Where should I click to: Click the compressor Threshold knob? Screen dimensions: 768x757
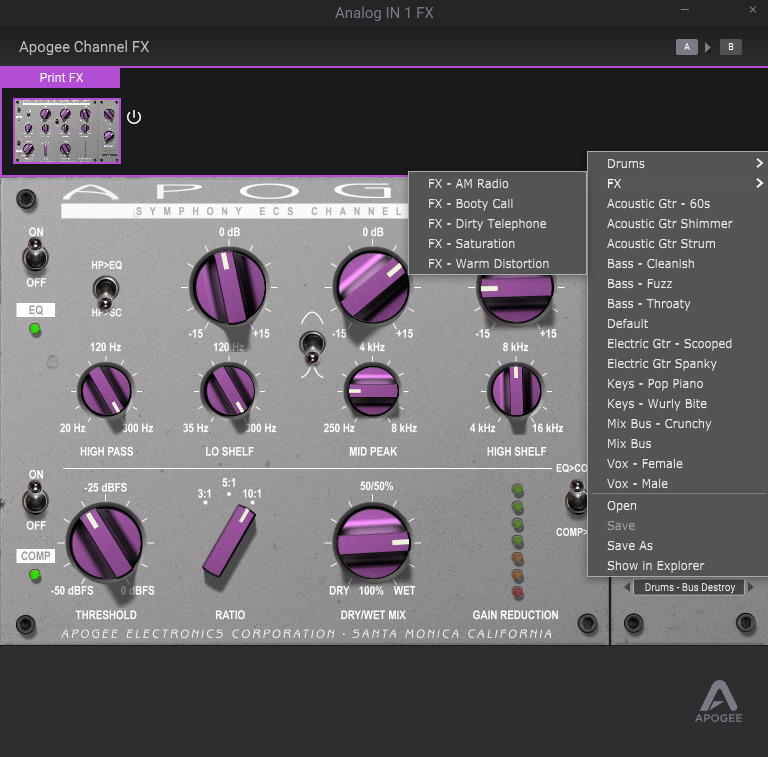tap(105, 543)
